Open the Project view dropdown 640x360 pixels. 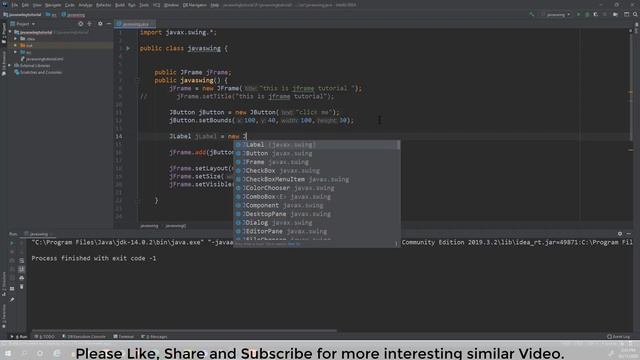coord(23,24)
